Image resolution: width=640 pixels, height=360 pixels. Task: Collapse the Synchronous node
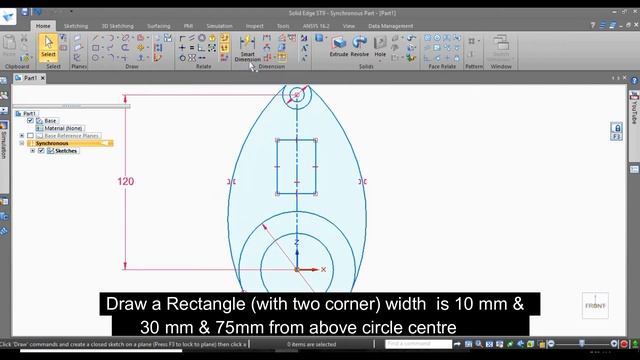pos(22,143)
